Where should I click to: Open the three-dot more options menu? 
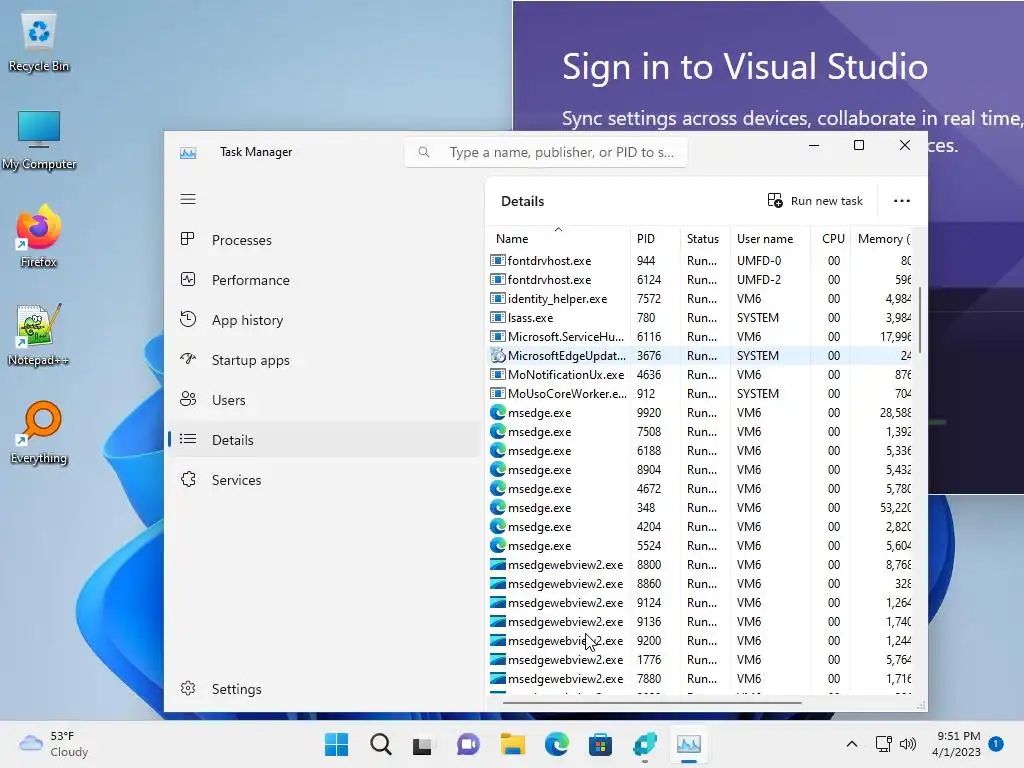tap(902, 200)
